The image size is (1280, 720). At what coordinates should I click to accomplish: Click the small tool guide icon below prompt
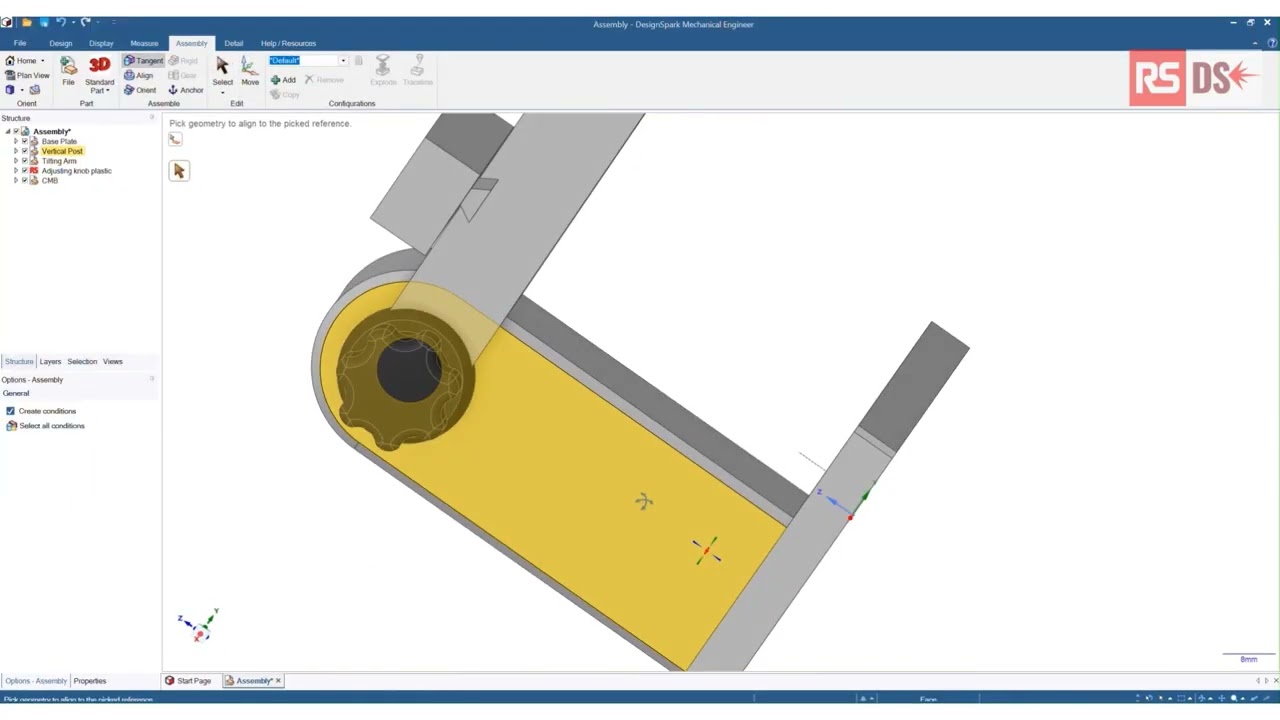point(175,140)
